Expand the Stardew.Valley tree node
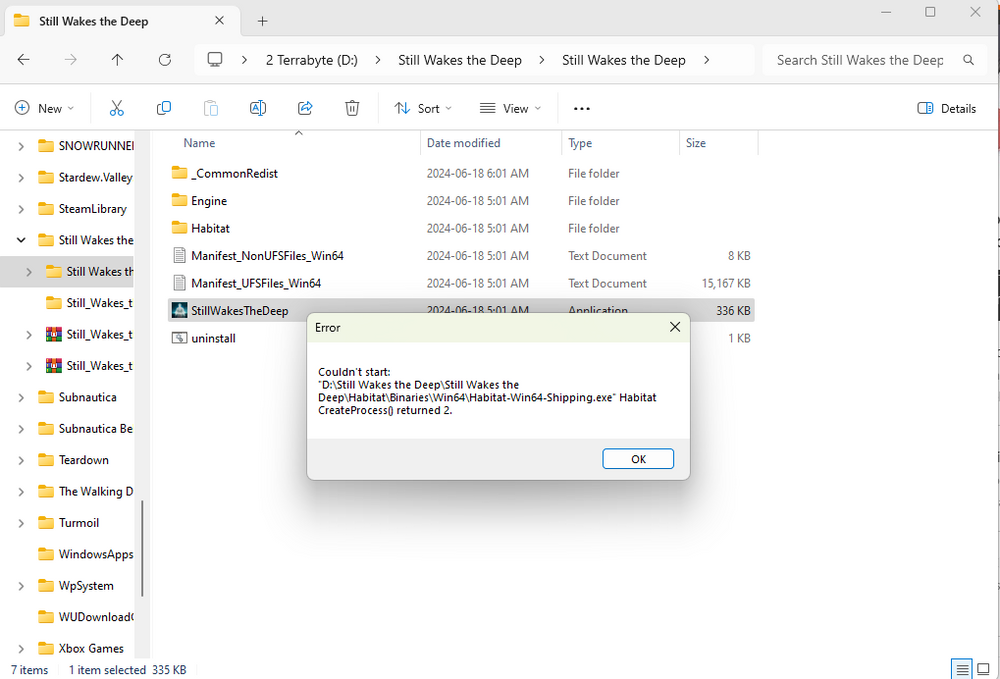 click(21, 177)
